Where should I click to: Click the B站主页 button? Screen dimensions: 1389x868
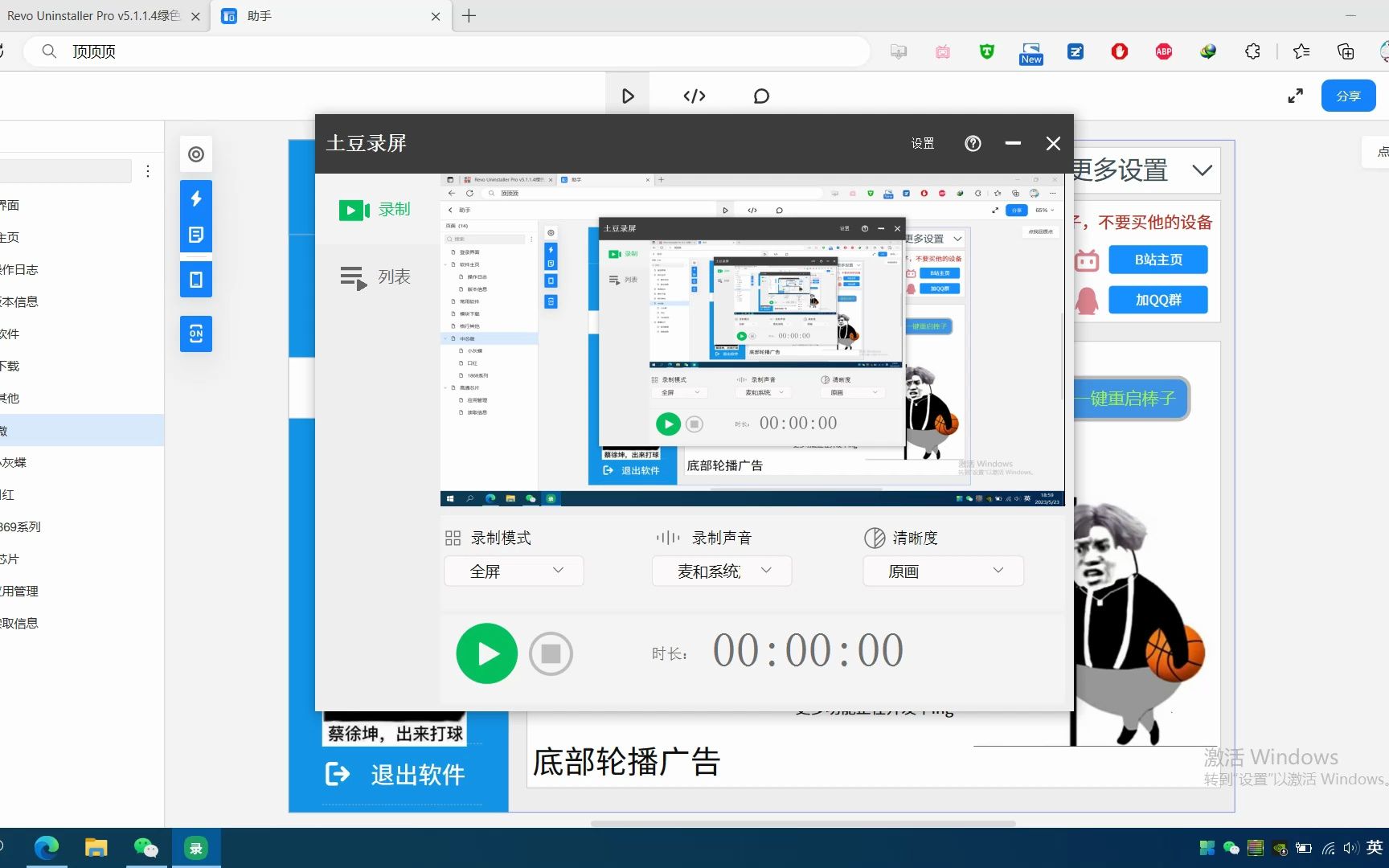tap(1158, 260)
